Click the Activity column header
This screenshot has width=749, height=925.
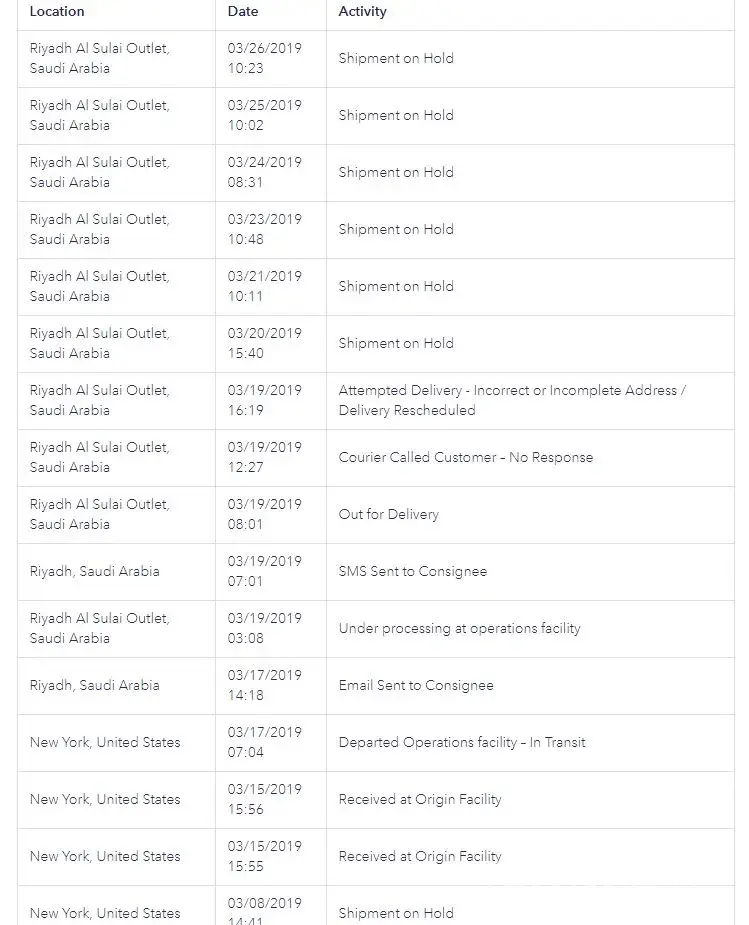click(362, 12)
